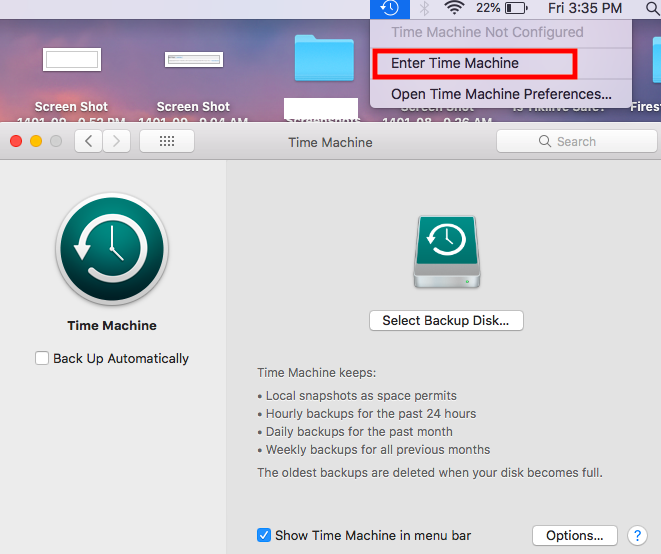Image resolution: width=661 pixels, height=554 pixels.
Task: Enable Back Up Automatically checkbox
Action: tap(42, 358)
